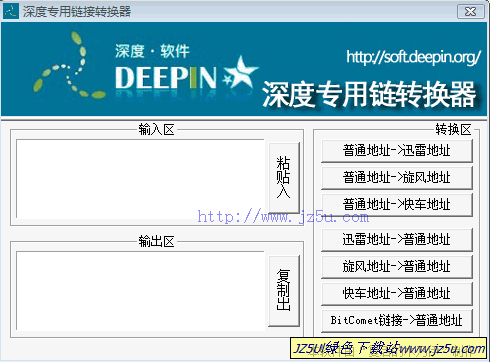Click the 输入区 group label

click(156, 129)
